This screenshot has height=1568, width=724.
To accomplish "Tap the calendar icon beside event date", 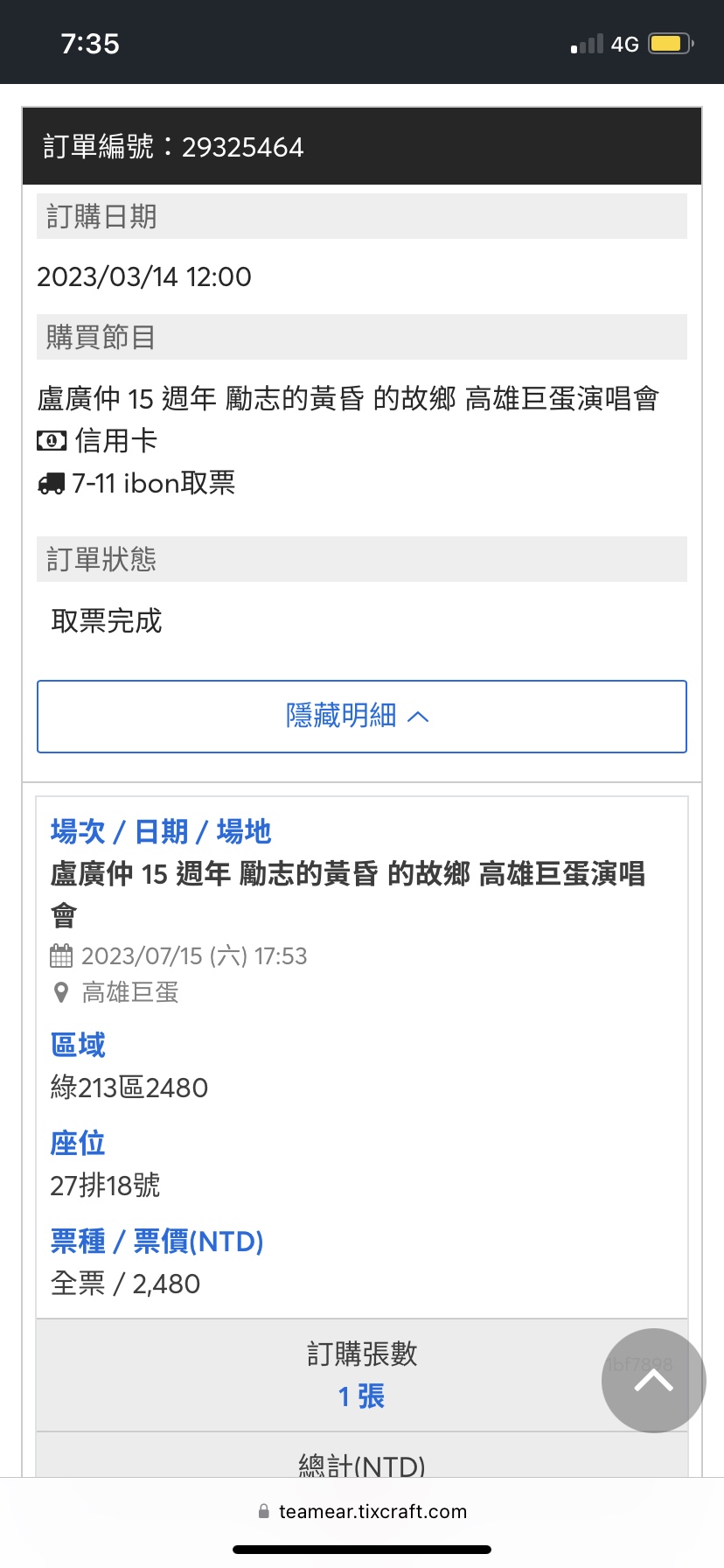I will click(x=61, y=955).
